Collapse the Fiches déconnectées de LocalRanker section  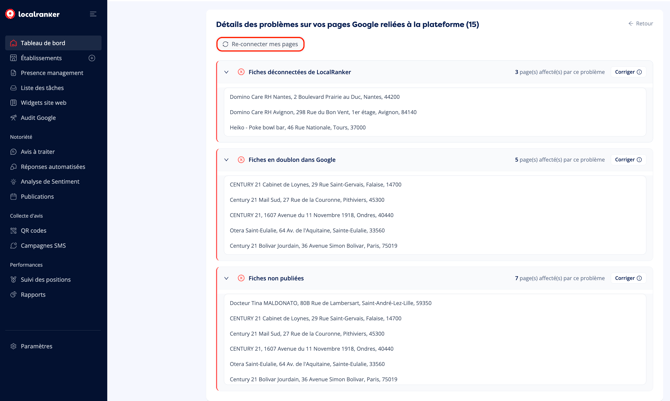pos(226,72)
